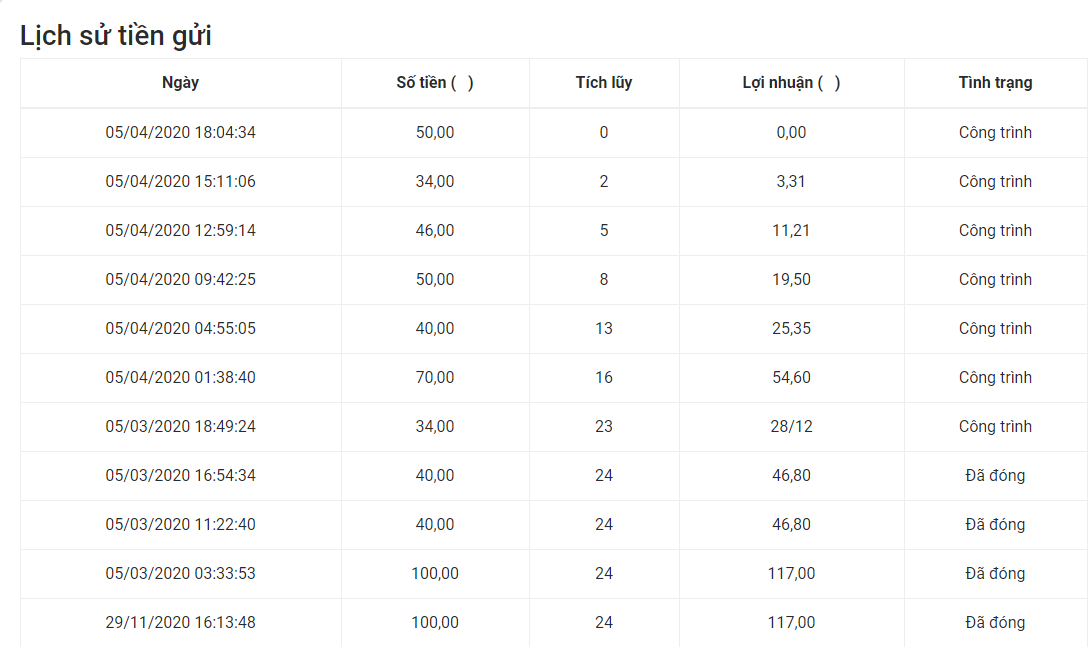
Task: Select the 54,60 profit cell
Action: (x=791, y=377)
